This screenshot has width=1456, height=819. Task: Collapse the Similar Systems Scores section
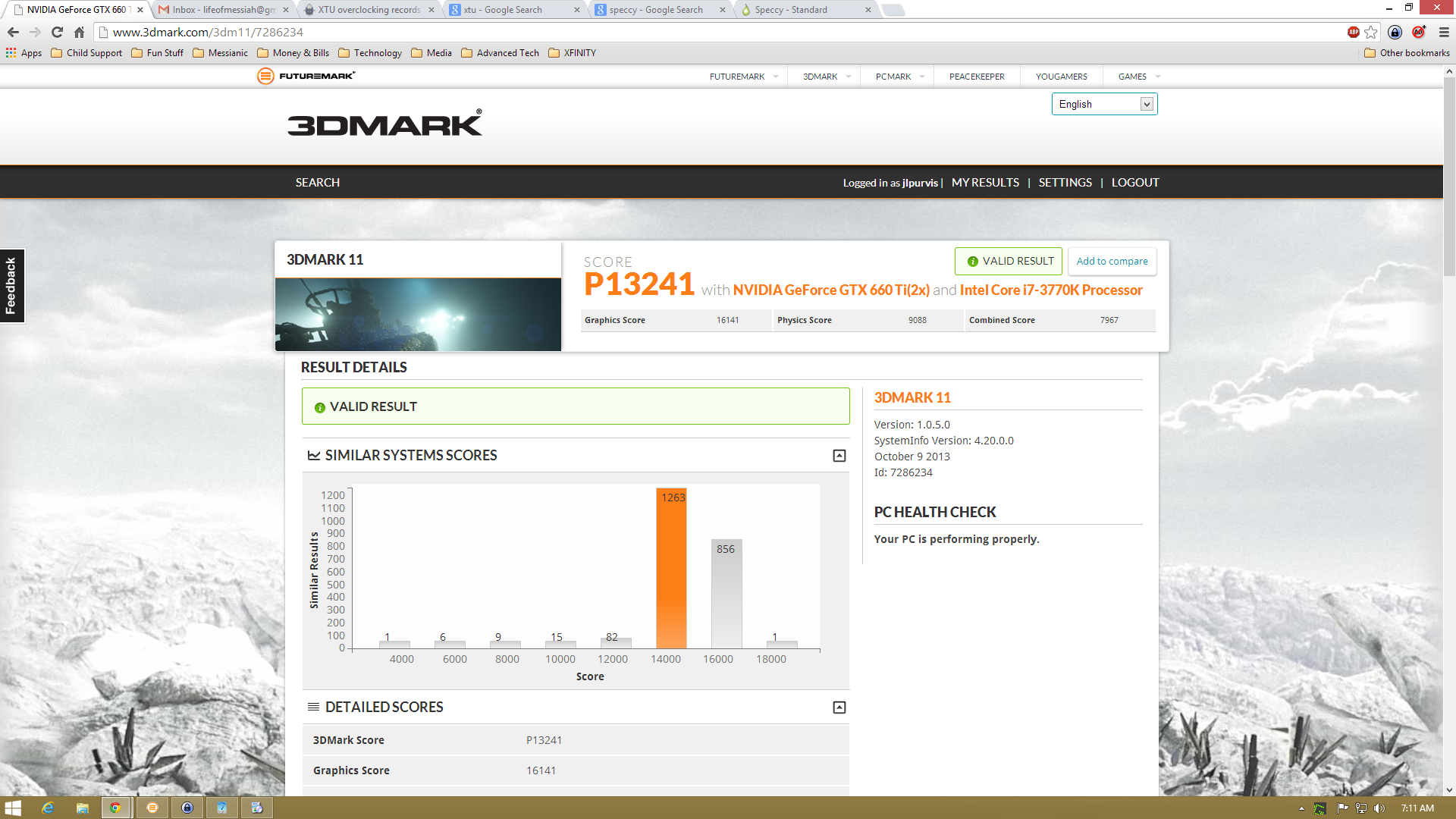[839, 456]
